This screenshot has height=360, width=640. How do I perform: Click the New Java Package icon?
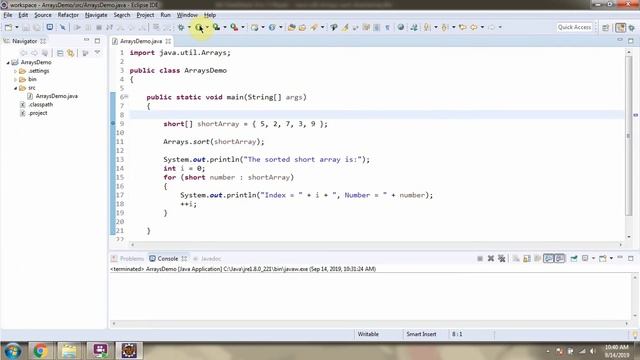coord(254,27)
